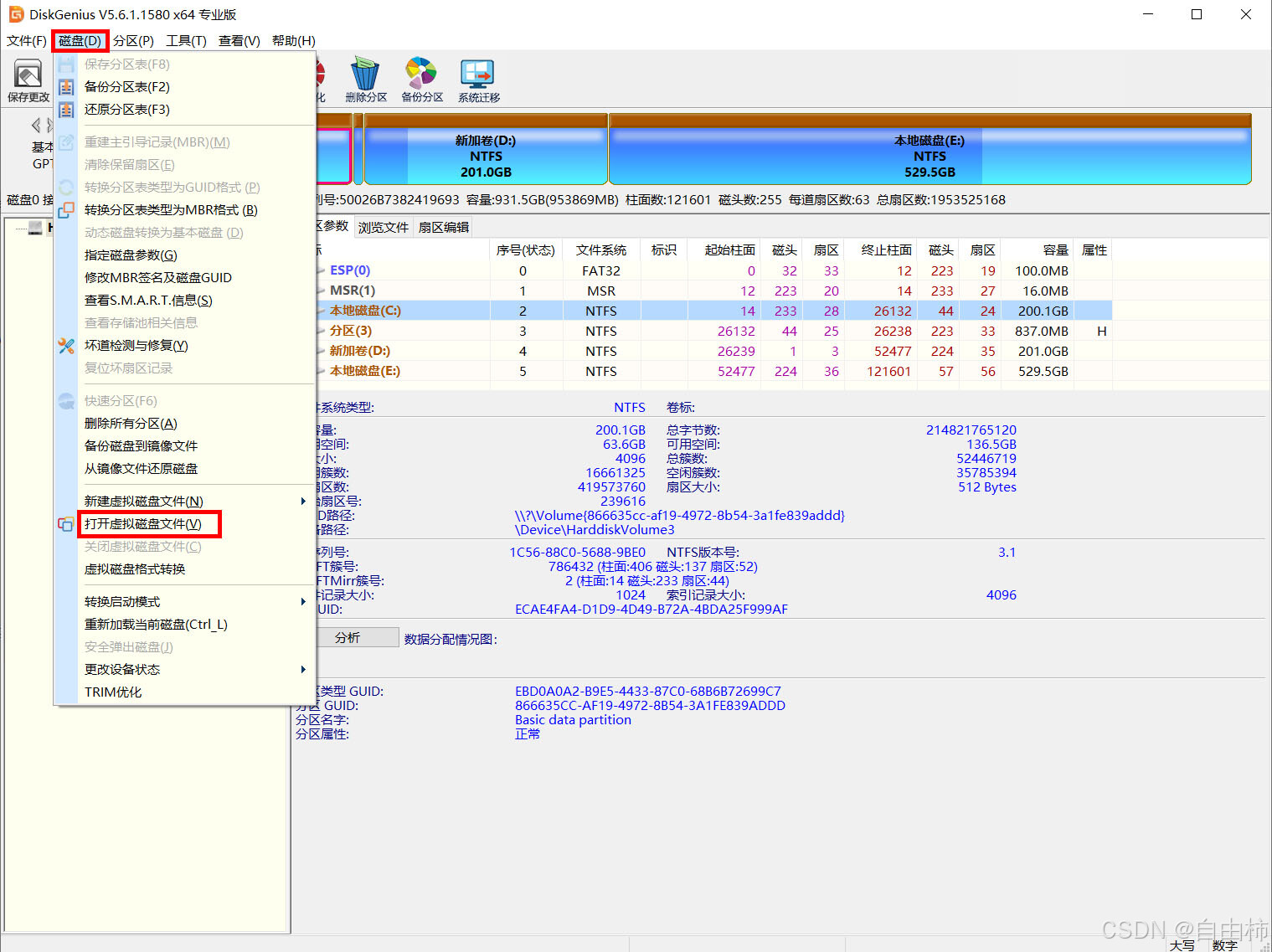Click the 大写 status bar indicator
The height and width of the screenshot is (952, 1272).
click(1182, 944)
